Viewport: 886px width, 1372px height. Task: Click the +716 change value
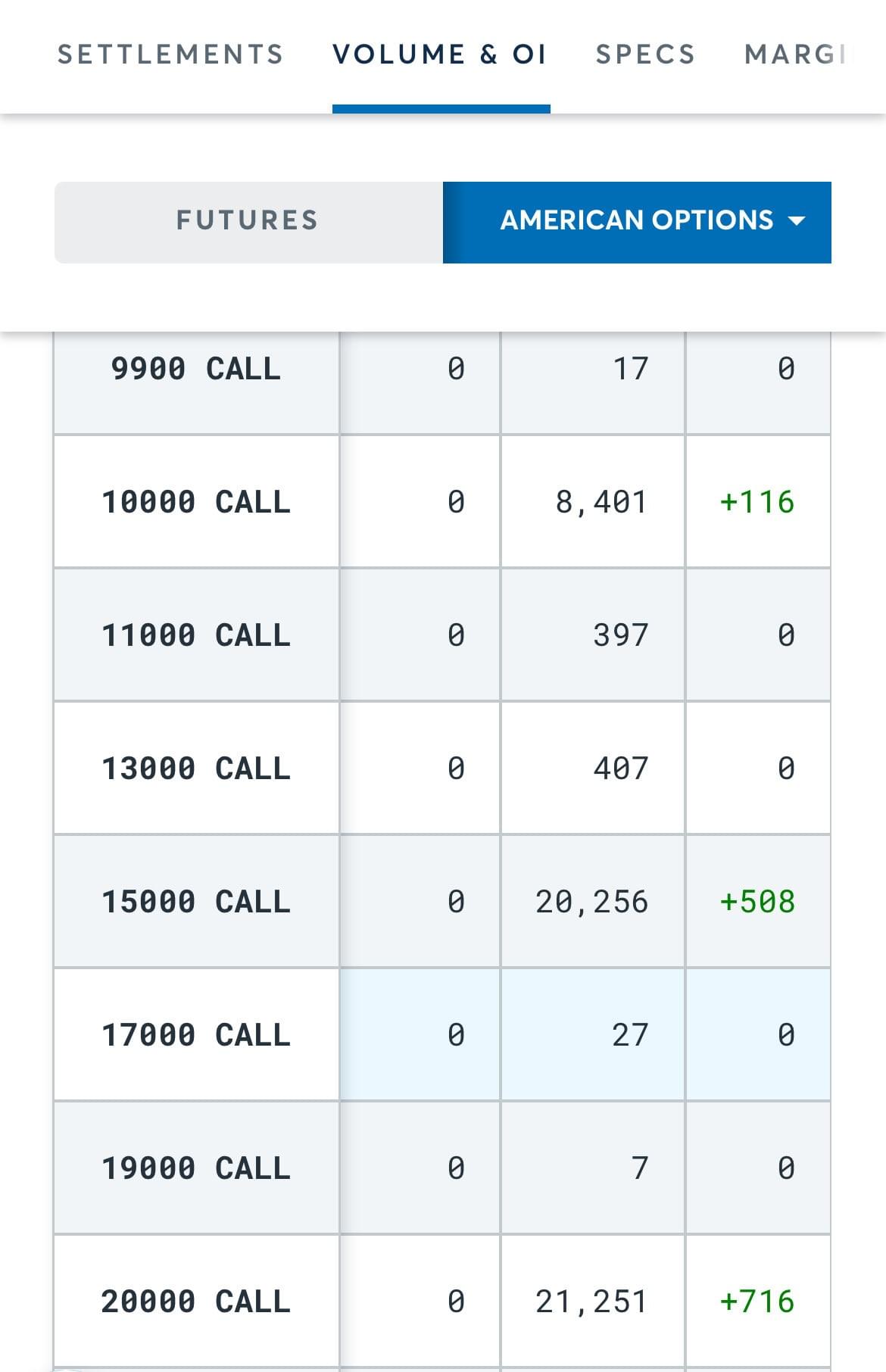coord(757,1302)
